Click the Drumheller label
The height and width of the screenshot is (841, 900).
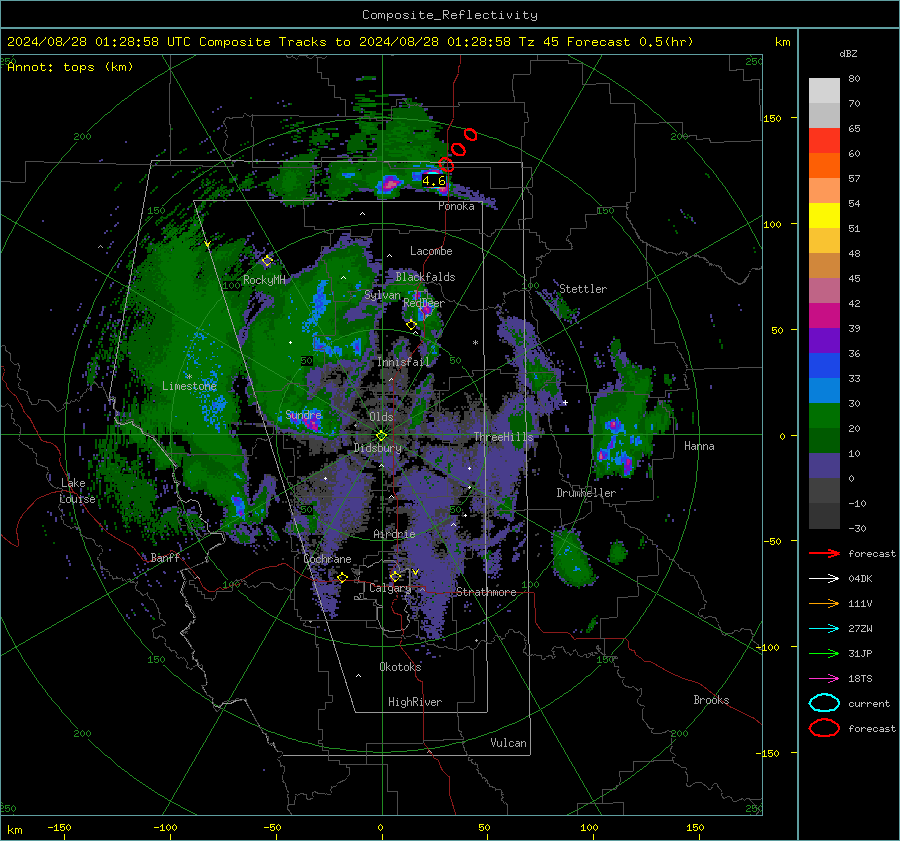pos(586,493)
